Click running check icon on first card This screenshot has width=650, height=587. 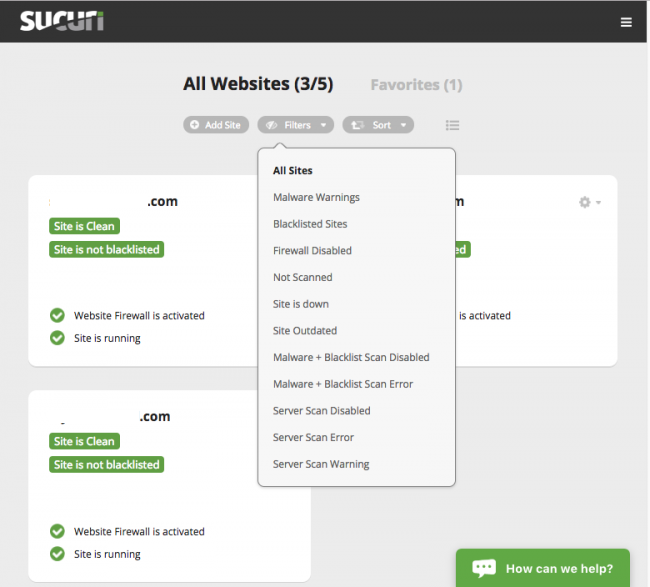click(x=57, y=338)
